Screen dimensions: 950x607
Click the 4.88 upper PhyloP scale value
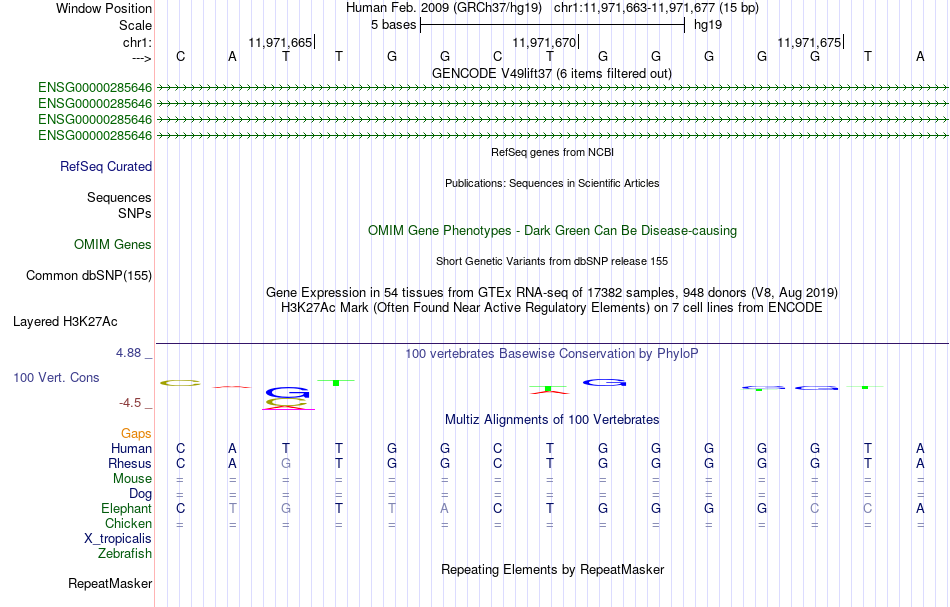(x=128, y=353)
